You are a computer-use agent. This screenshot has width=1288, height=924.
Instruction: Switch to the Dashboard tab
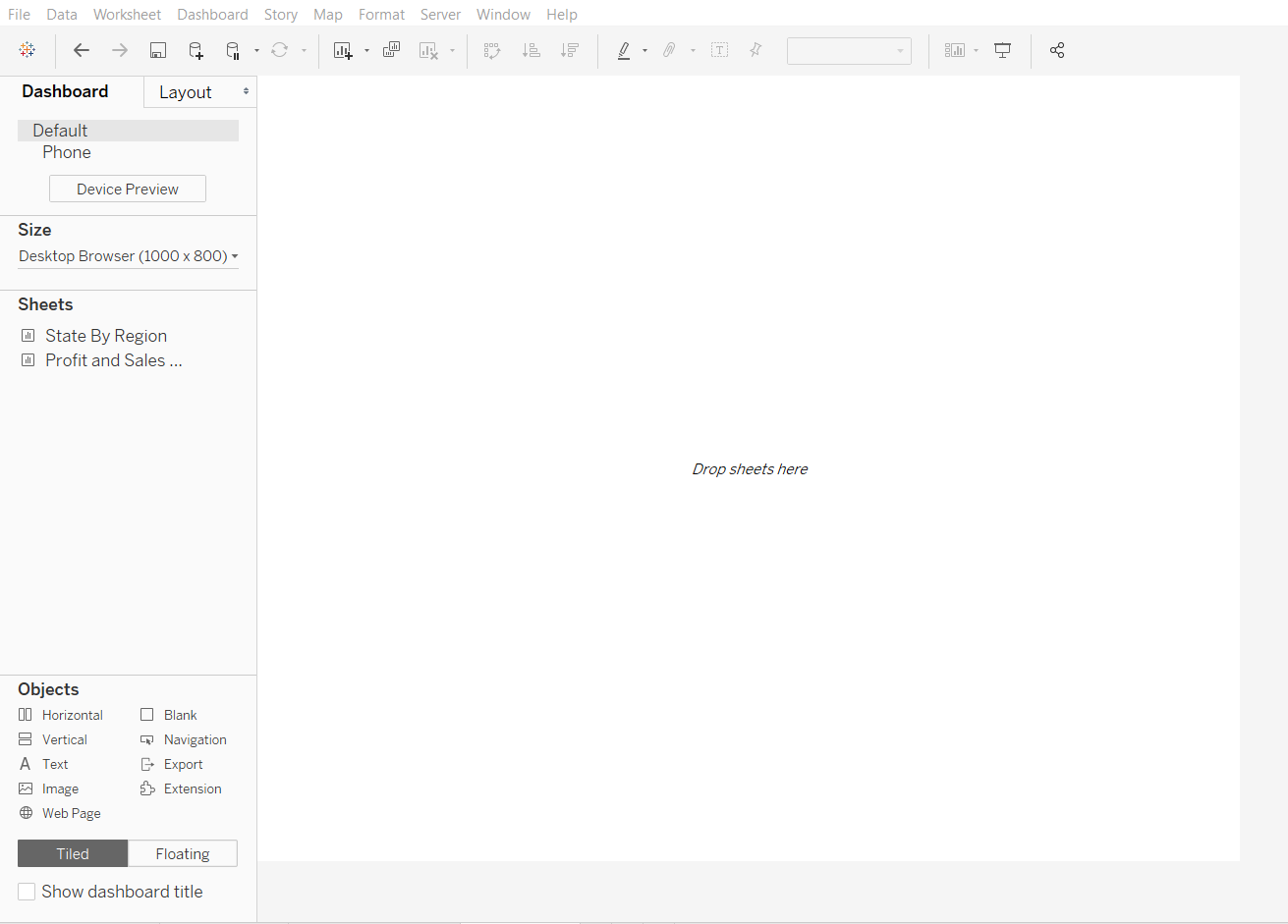pyautogui.click(x=65, y=91)
